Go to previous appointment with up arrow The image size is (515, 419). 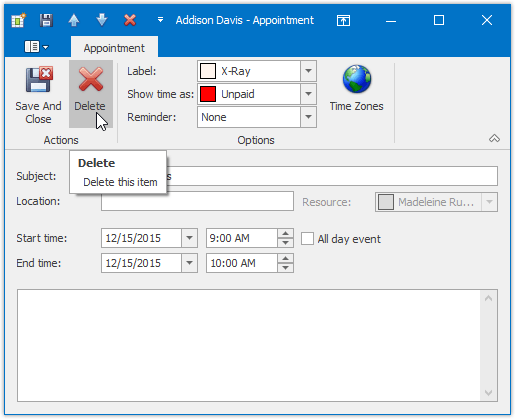[x=74, y=20]
